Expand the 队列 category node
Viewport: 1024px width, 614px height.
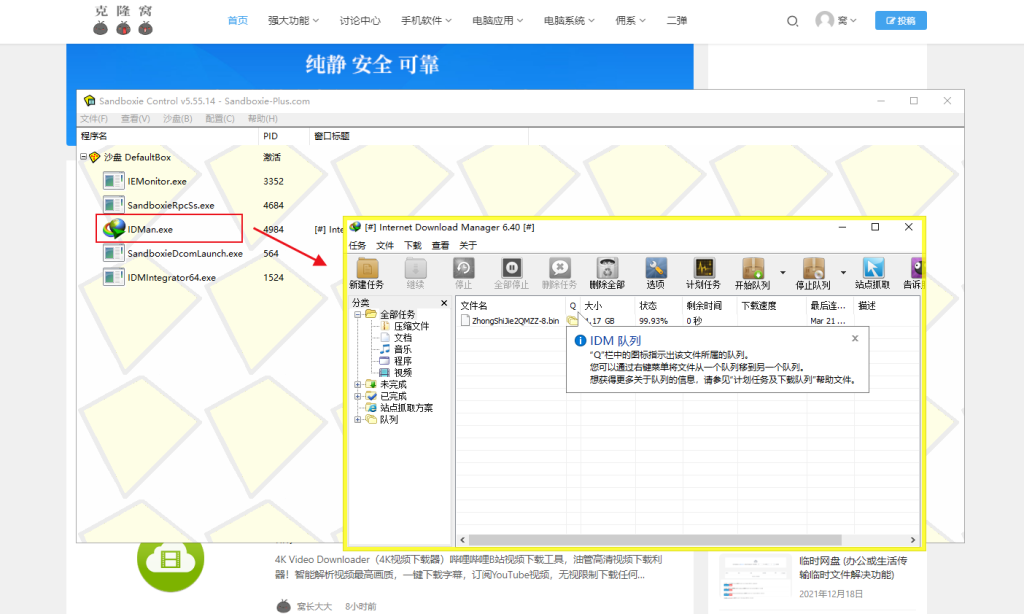click(x=358, y=419)
